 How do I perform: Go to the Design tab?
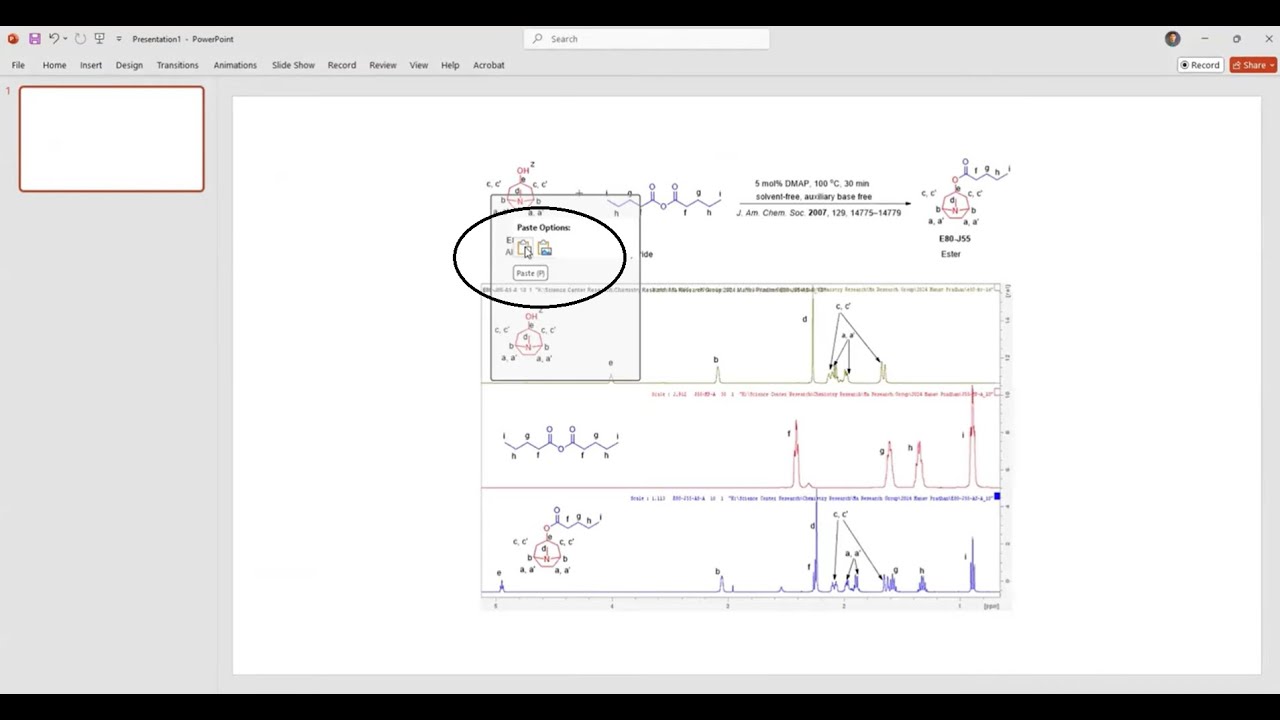click(x=129, y=65)
